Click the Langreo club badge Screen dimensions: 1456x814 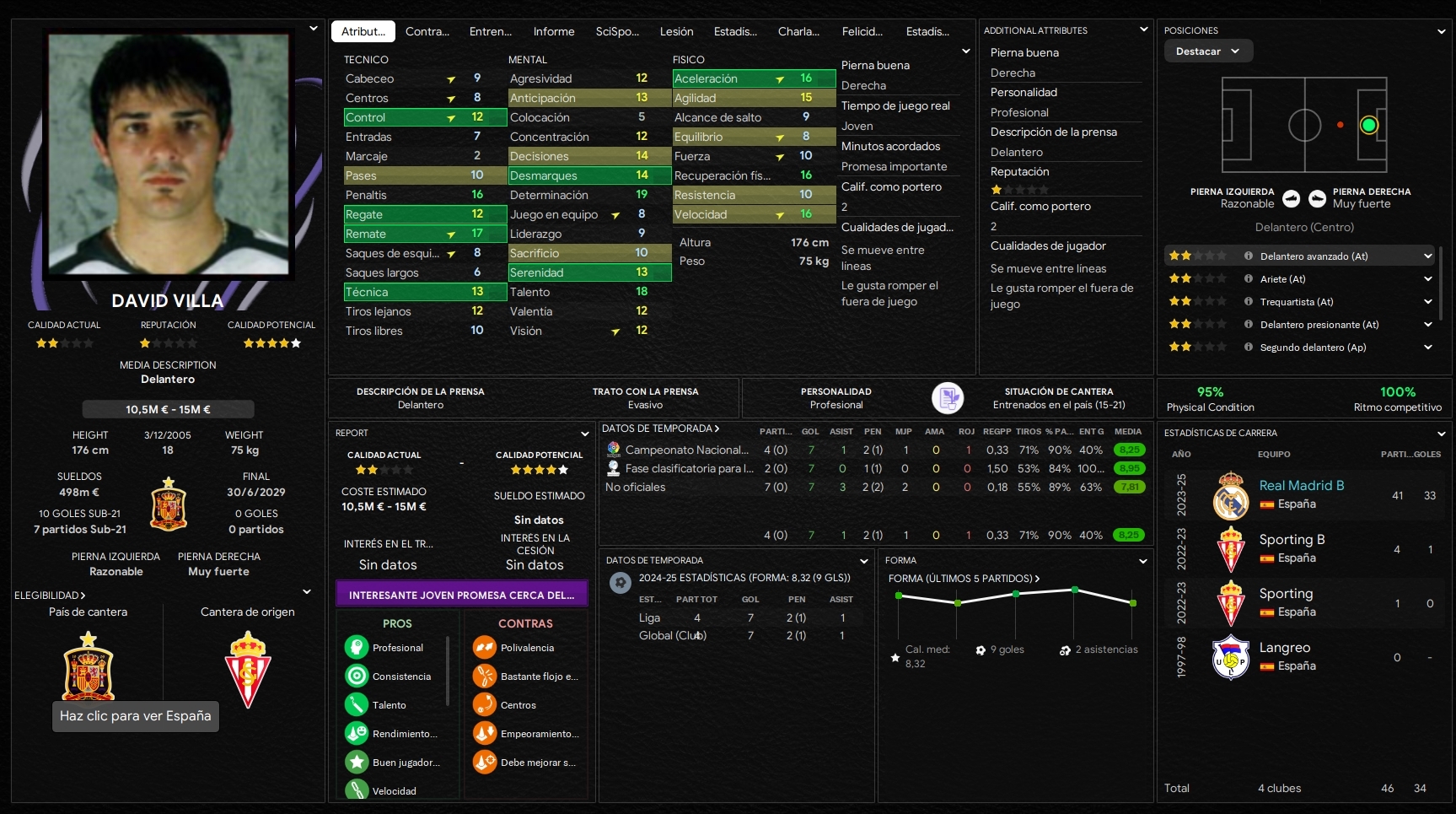point(1231,657)
